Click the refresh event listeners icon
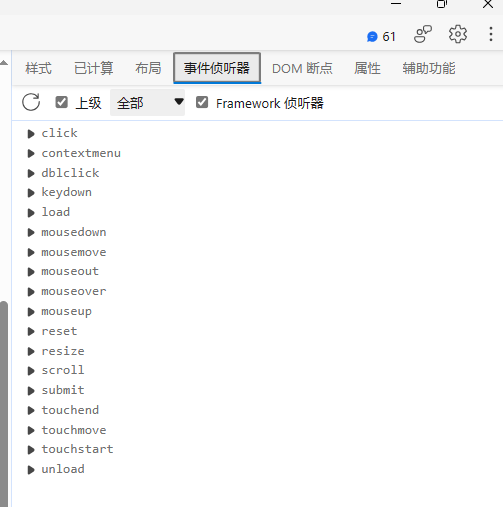Viewport: 503px width, 507px height. pyautogui.click(x=31, y=102)
